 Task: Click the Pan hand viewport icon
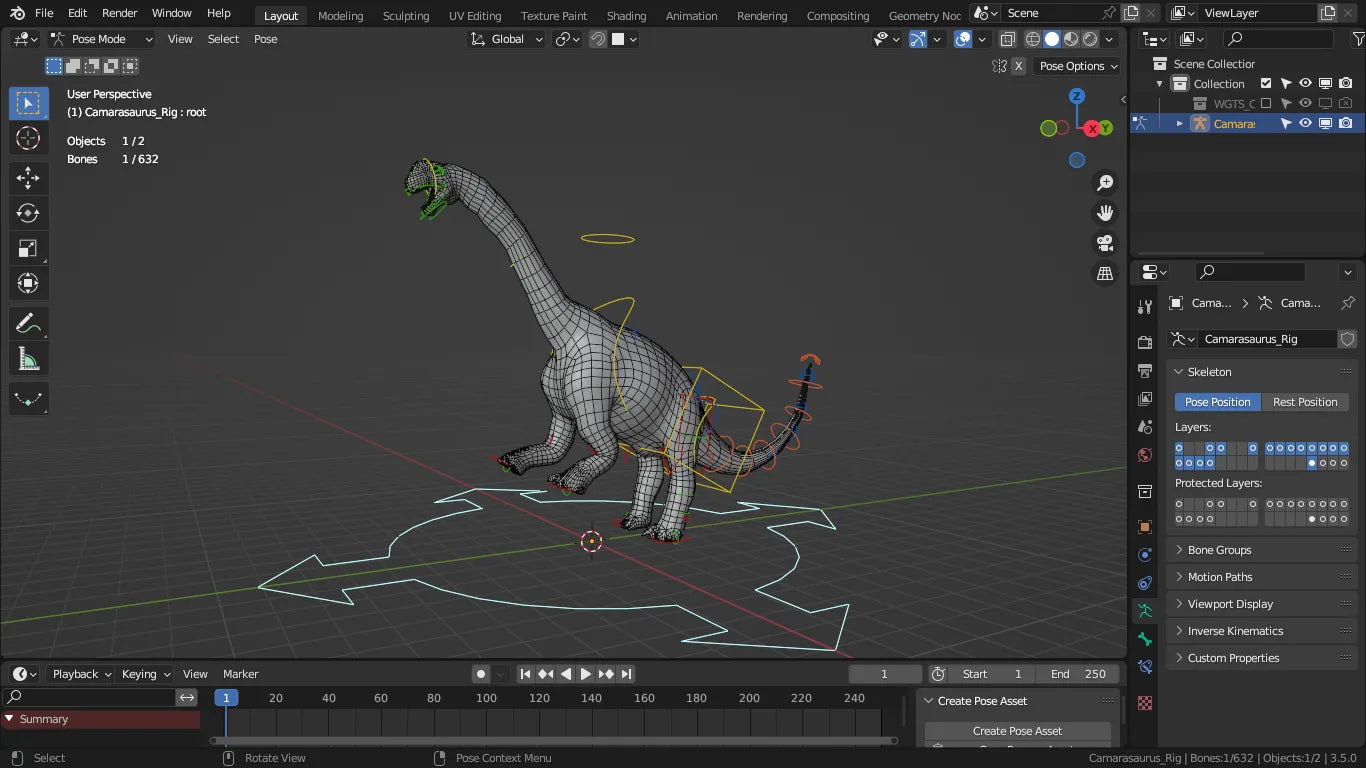pyautogui.click(x=1105, y=213)
